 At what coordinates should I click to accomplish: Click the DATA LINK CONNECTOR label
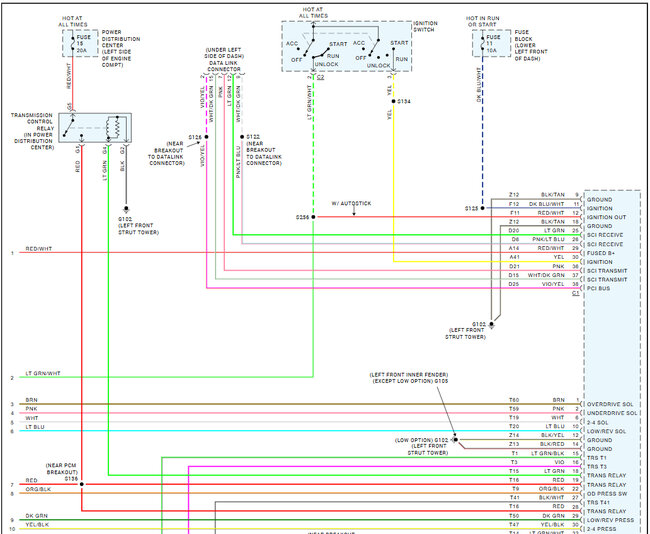pyautogui.click(x=223, y=66)
